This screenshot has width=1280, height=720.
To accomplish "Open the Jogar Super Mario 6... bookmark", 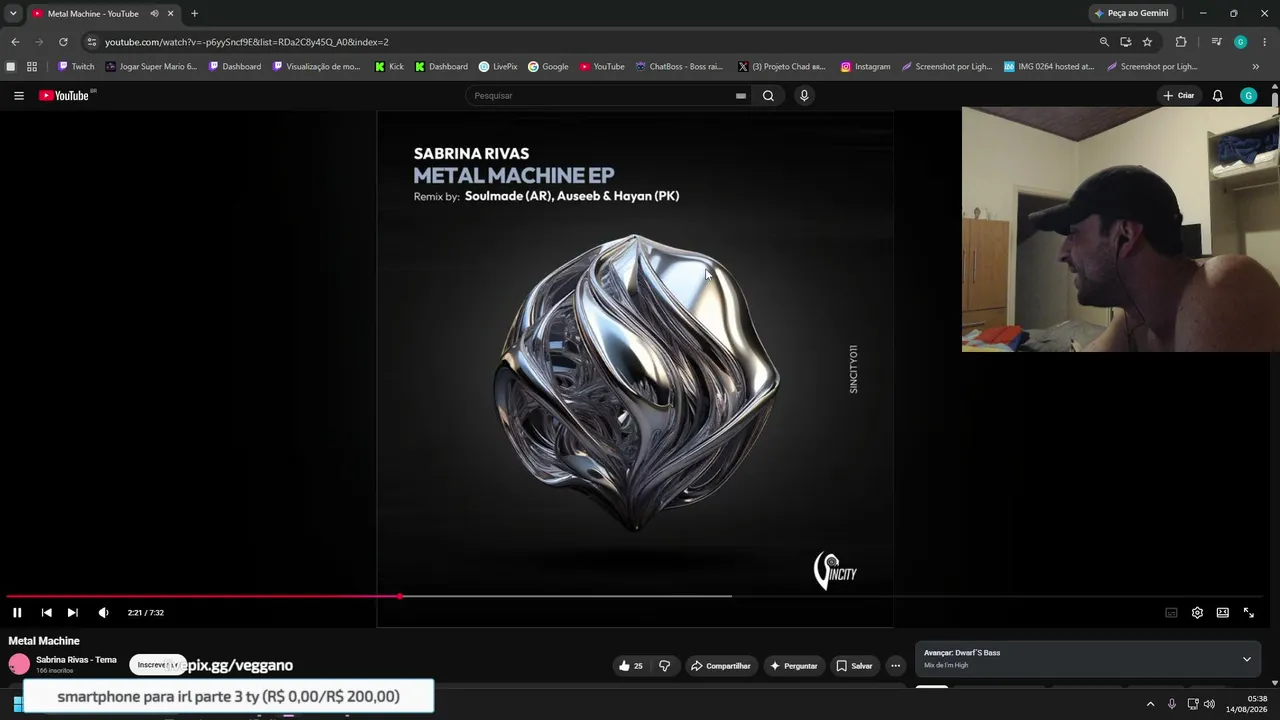I will [151, 67].
